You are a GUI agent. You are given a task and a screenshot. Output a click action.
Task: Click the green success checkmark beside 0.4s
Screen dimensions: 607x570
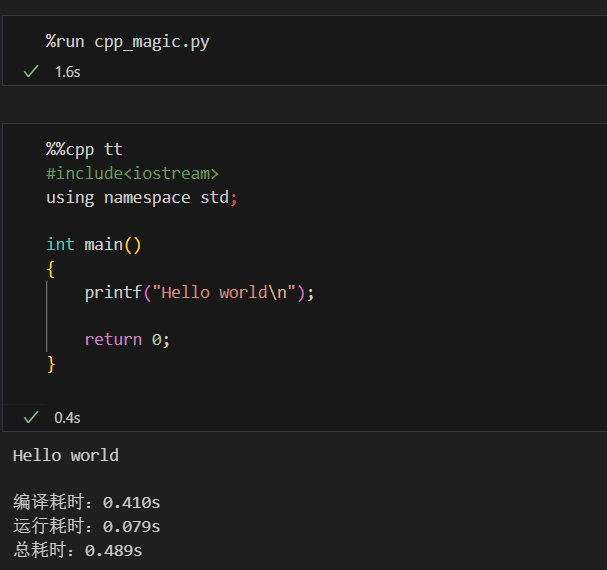31,417
